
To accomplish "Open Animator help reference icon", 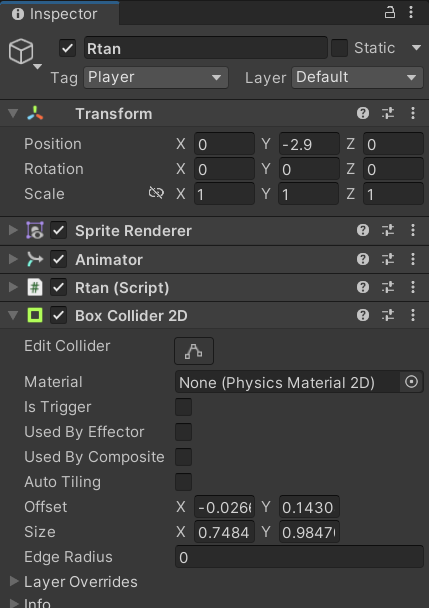I will (363, 259).
